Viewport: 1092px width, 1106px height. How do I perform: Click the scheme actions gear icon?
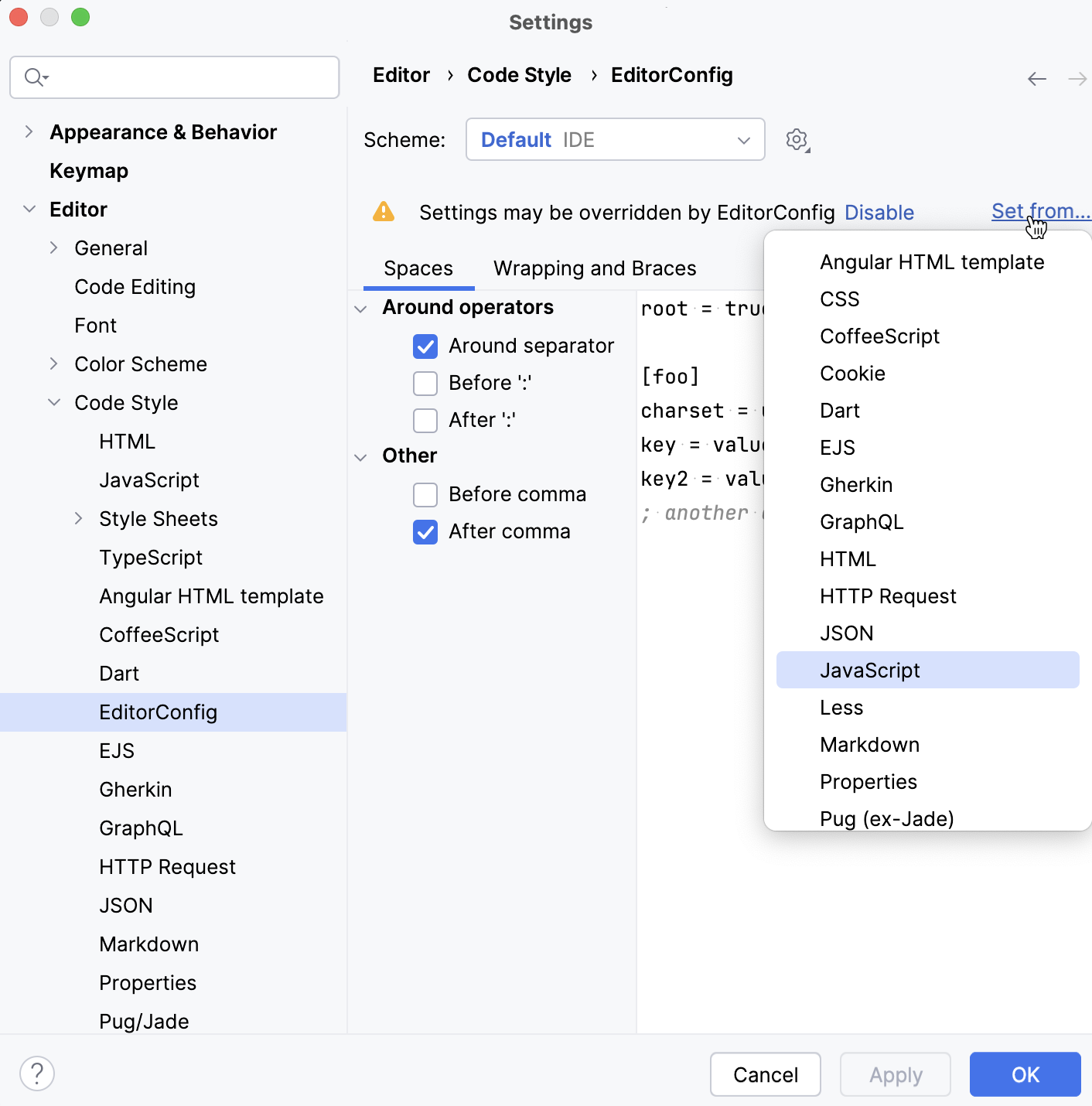coord(797,140)
